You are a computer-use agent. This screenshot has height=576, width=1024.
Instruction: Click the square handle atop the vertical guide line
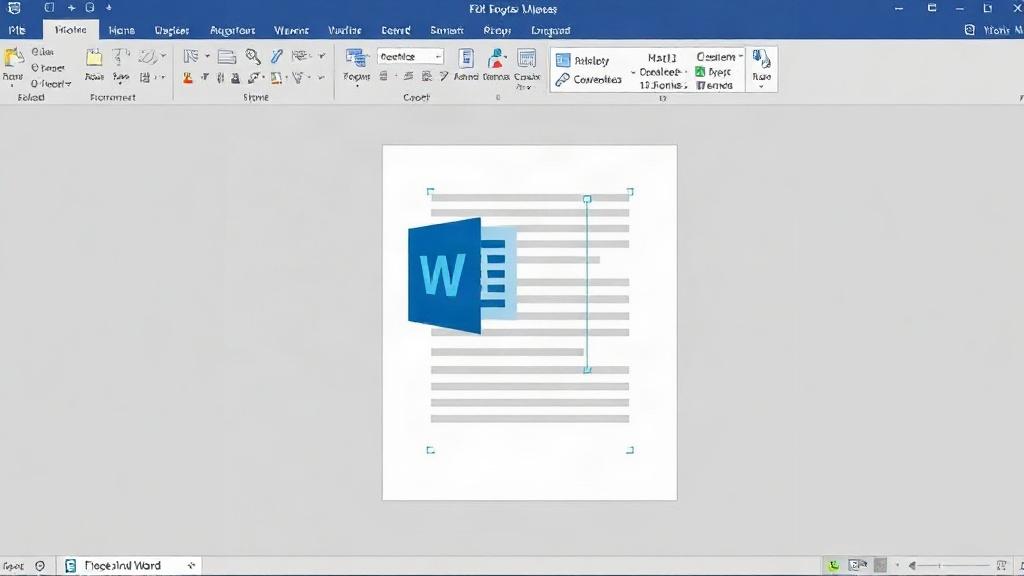click(587, 199)
